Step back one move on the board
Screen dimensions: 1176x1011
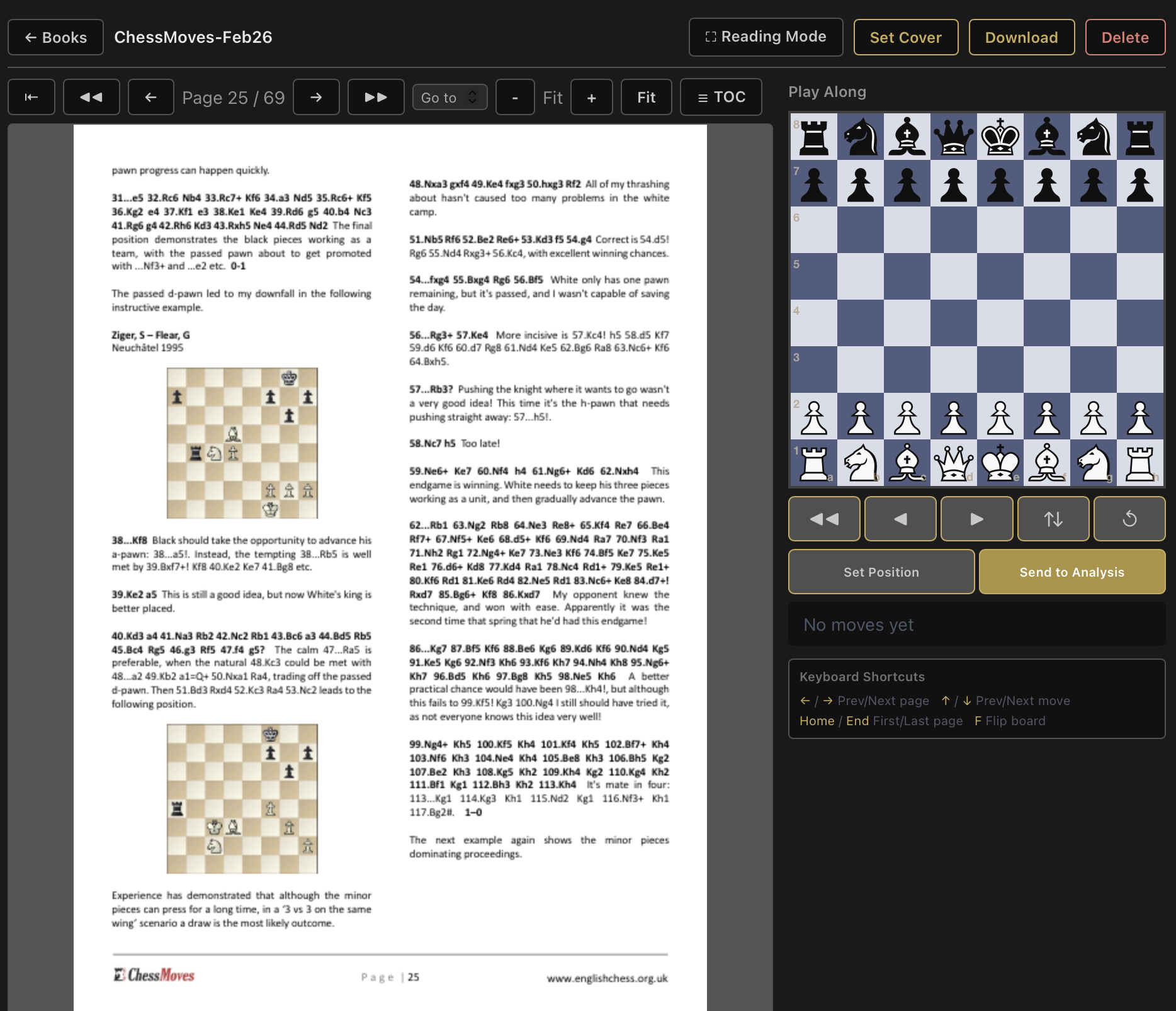[900, 519]
